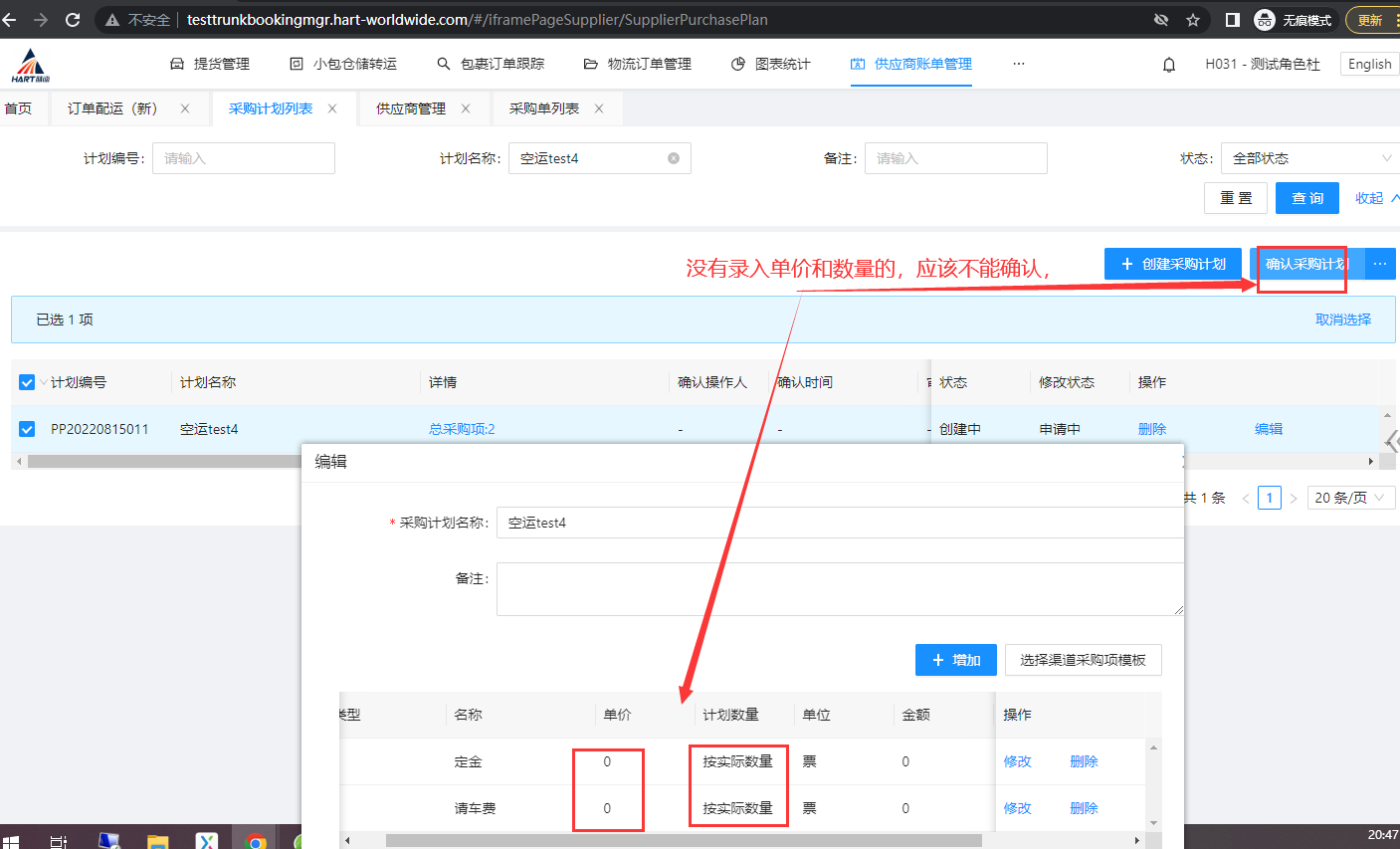Click the 查询 search button
The width and height of the screenshot is (1400, 849).
(1306, 198)
